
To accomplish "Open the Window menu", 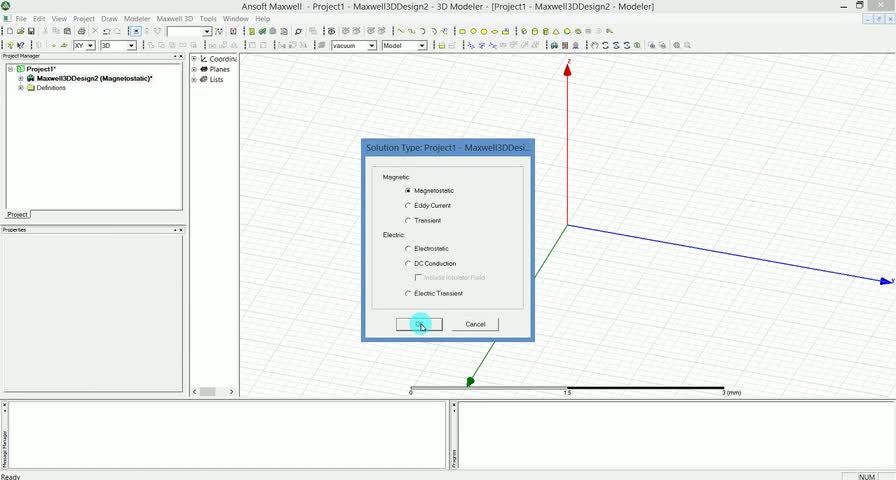I will [235, 19].
